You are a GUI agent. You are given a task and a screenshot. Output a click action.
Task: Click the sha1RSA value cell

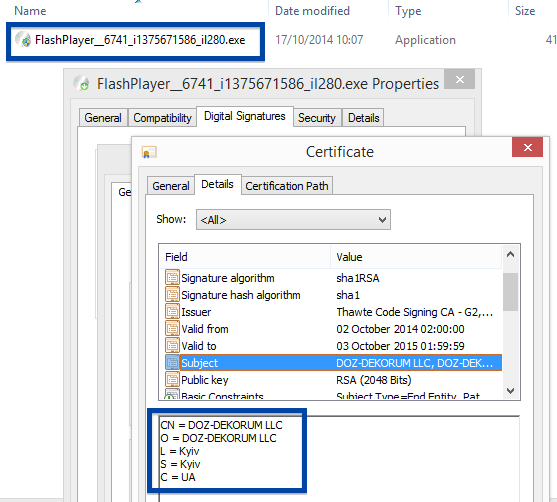(358, 278)
